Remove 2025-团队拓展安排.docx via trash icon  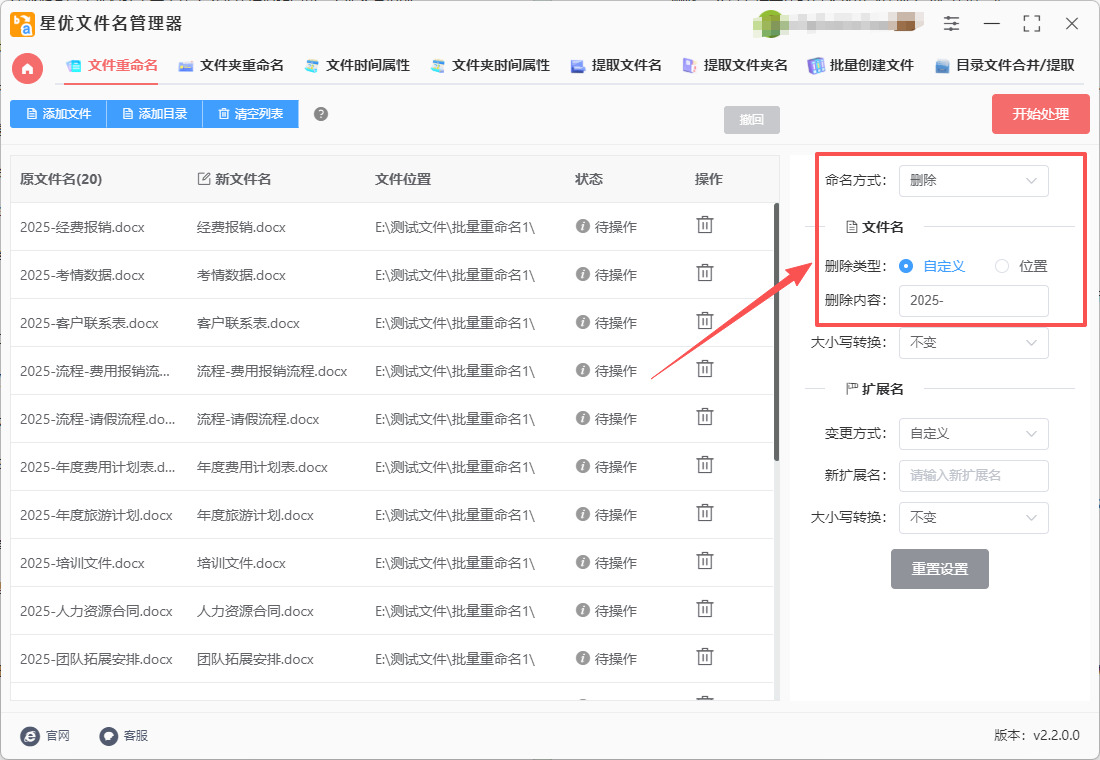coord(704,657)
